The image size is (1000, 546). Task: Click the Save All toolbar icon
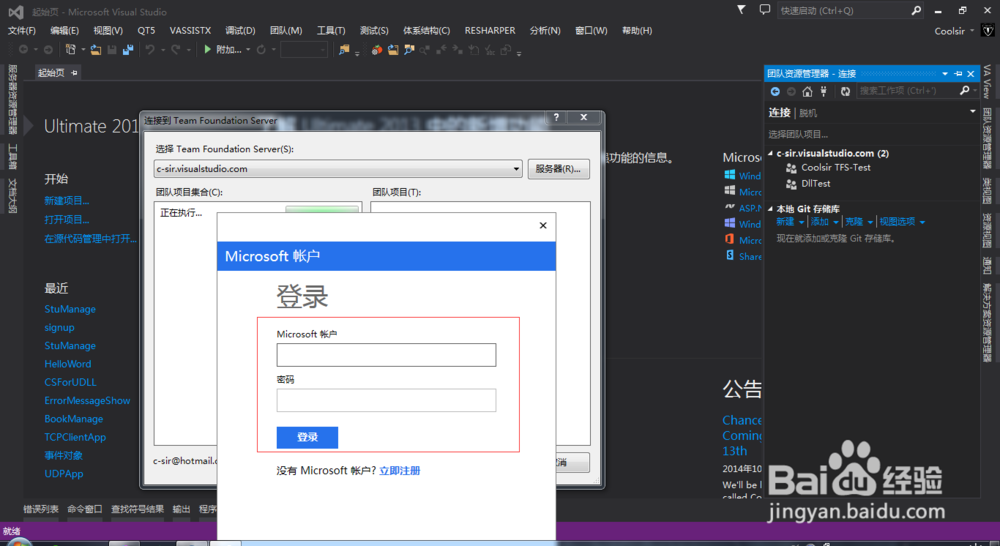tap(128, 49)
